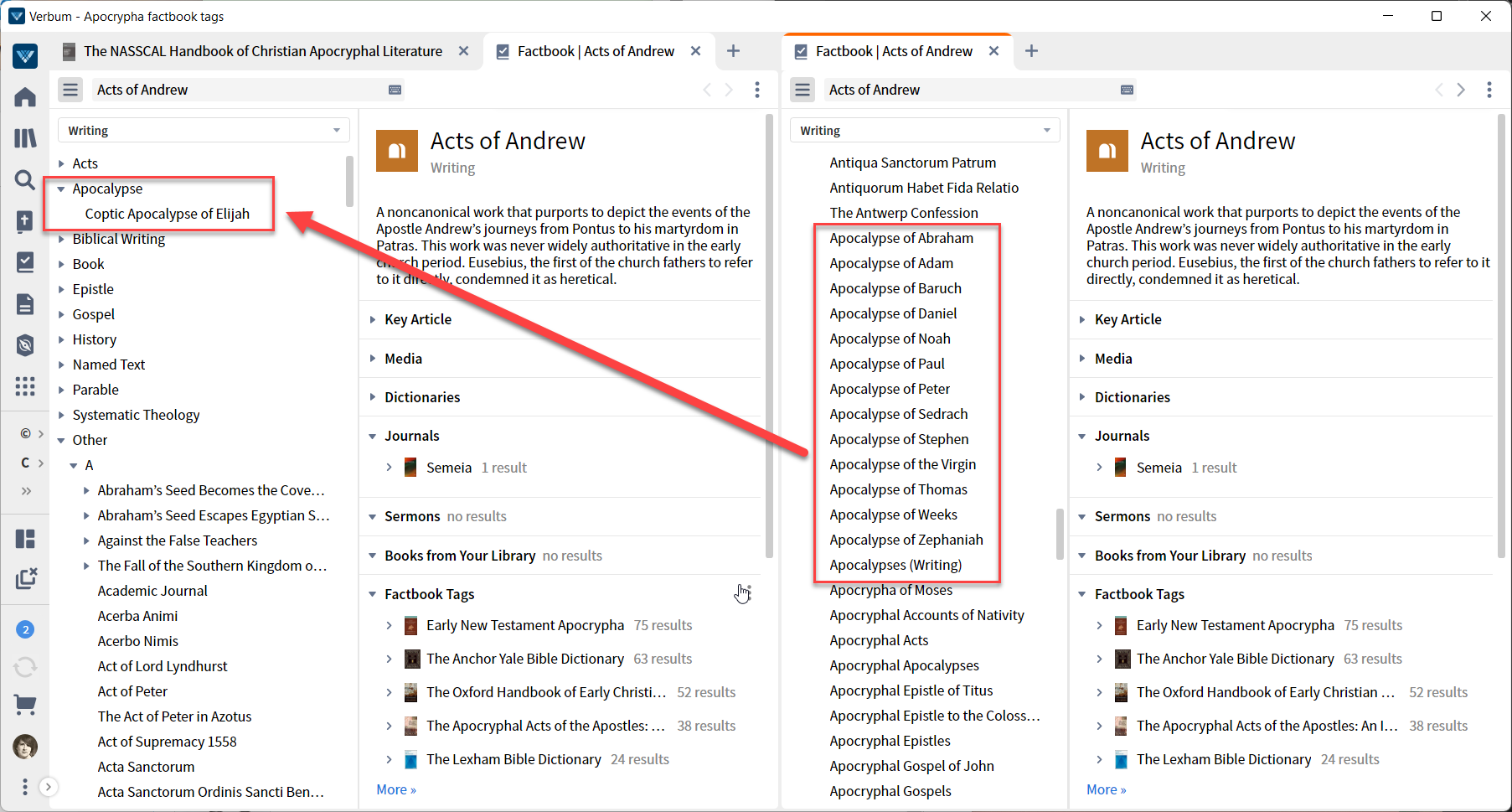Click the sync status icon

25,667
